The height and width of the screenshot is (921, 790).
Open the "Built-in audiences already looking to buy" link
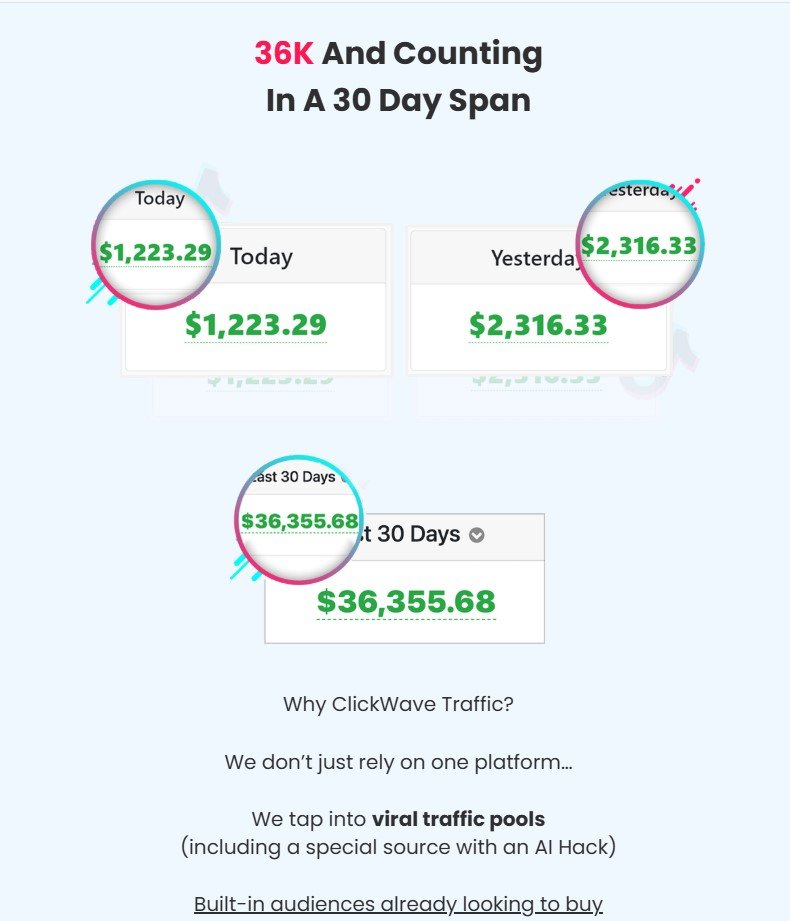tap(398, 904)
